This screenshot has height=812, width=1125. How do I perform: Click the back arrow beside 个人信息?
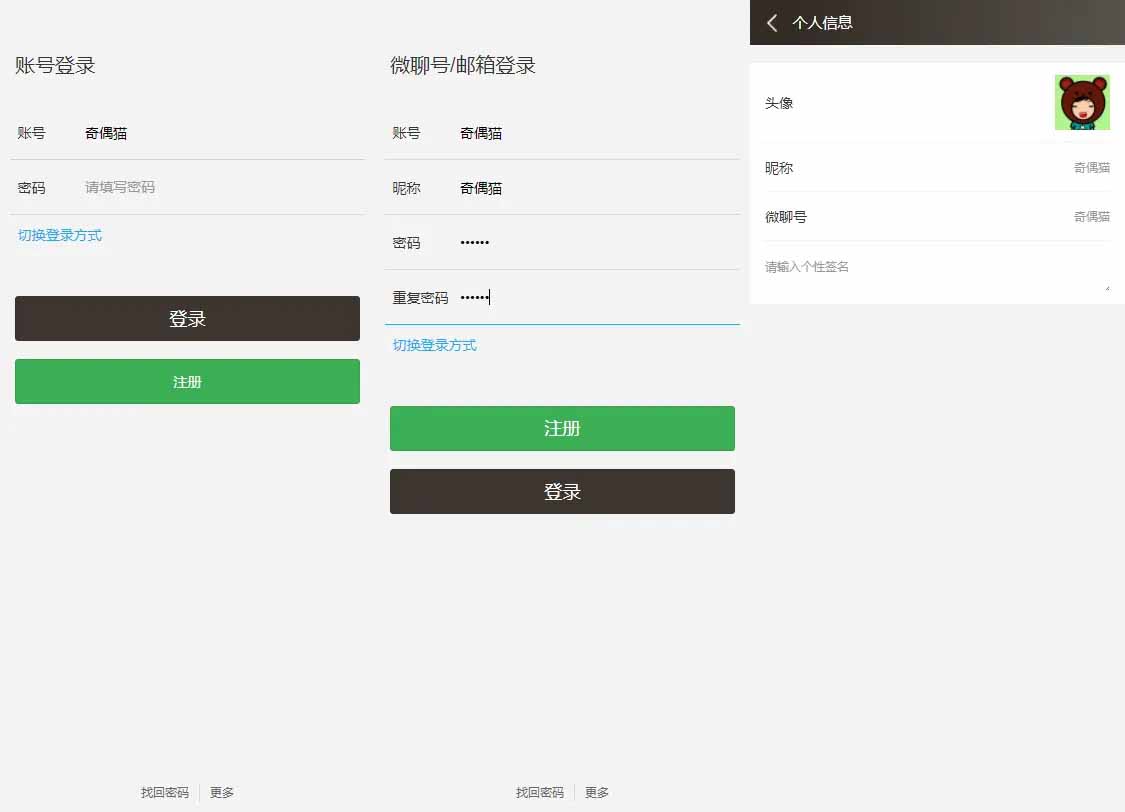coord(772,23)
